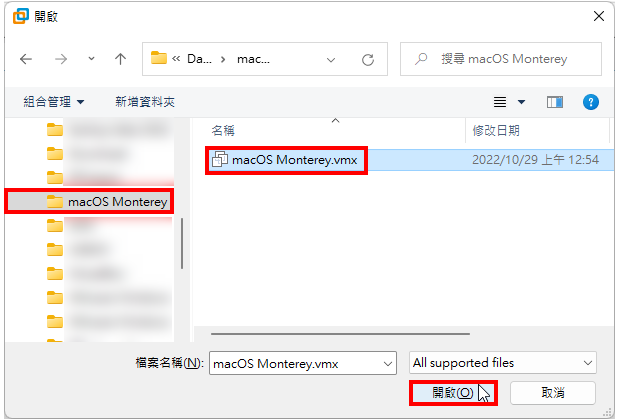The height and width of the screenshot is (420, 618).
Task: Open help with the blue question icon
Action: (590, 102)
